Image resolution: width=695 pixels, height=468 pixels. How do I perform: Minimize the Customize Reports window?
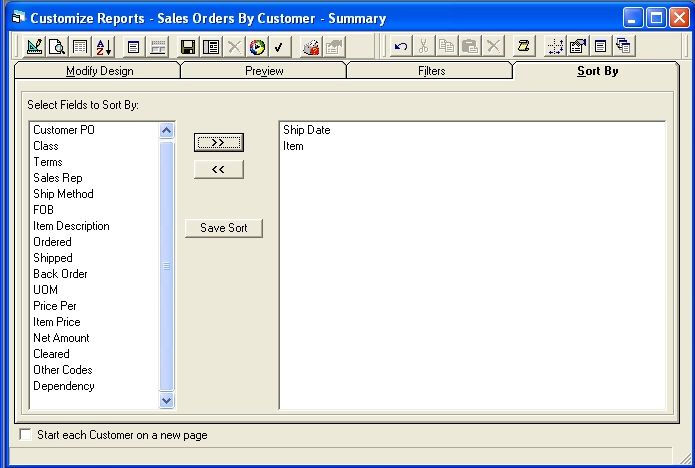(633, 18)
